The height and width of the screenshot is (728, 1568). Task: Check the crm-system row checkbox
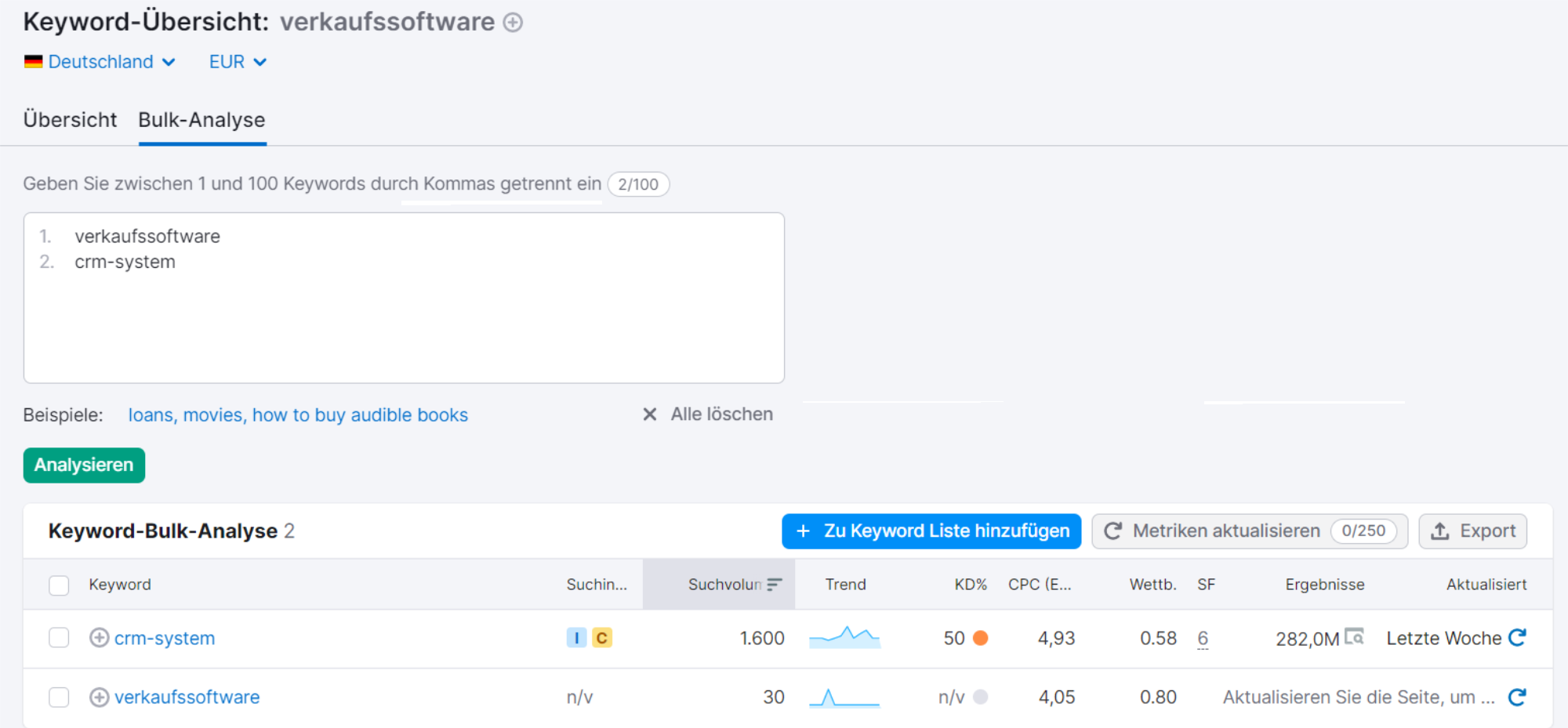pyautogui.click(x=59, y=638)
